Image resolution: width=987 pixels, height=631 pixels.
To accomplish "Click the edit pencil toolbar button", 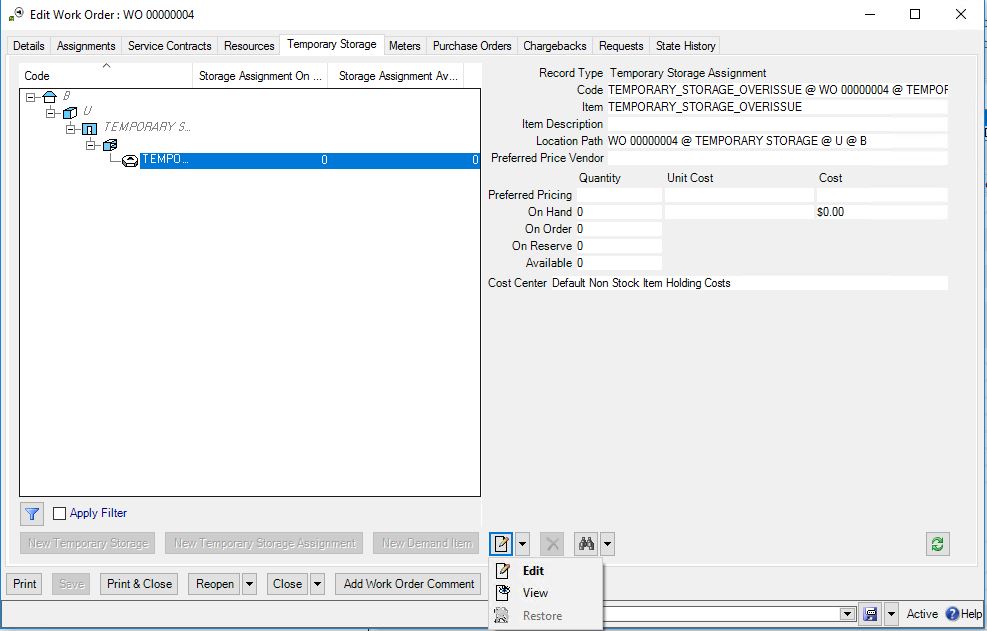I will 502,543.
